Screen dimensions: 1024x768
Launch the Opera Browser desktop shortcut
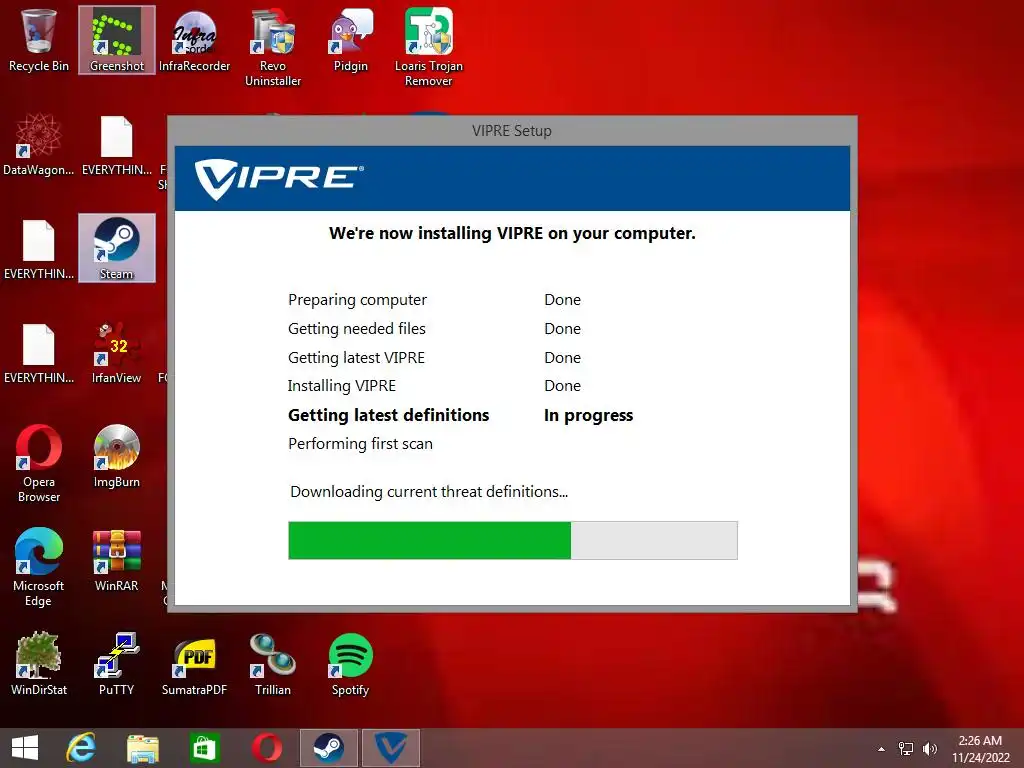click(39, 463)
